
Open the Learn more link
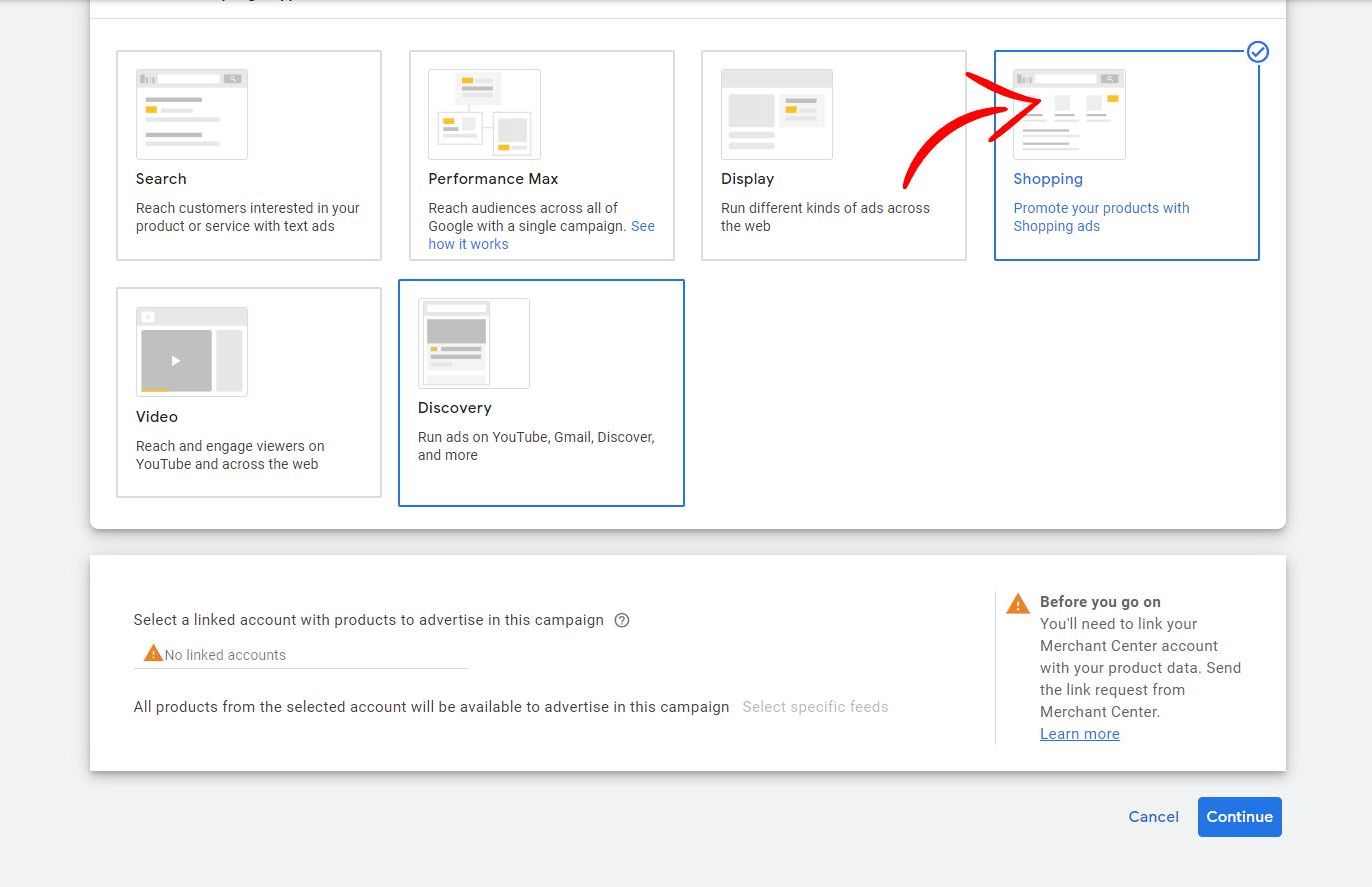pos(1079,733)
